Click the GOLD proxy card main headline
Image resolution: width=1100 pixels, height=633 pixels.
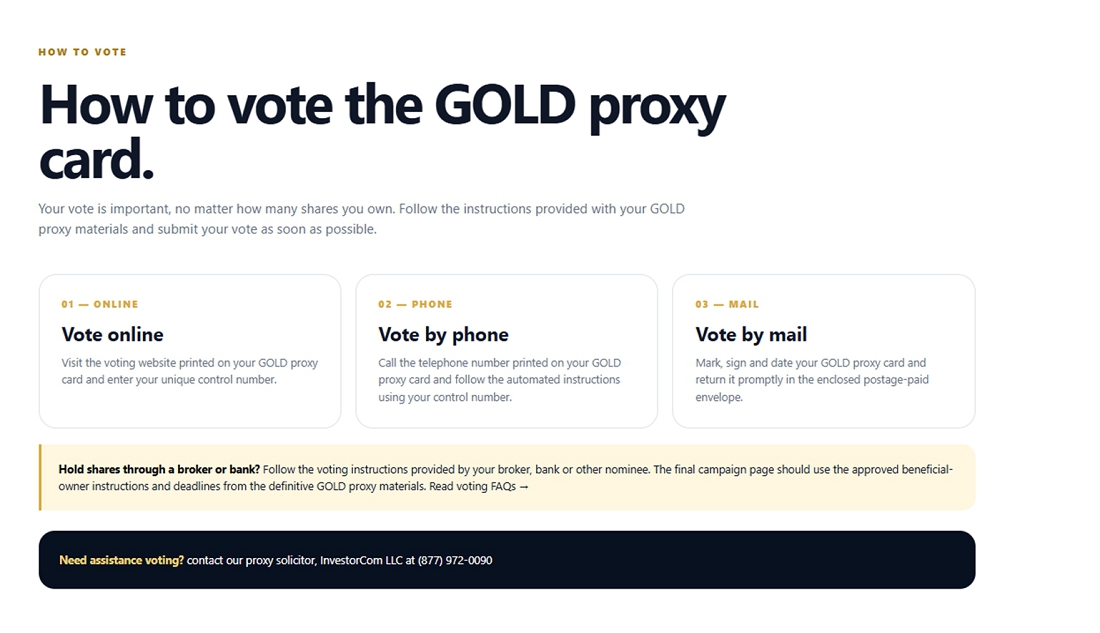[382, 131]
